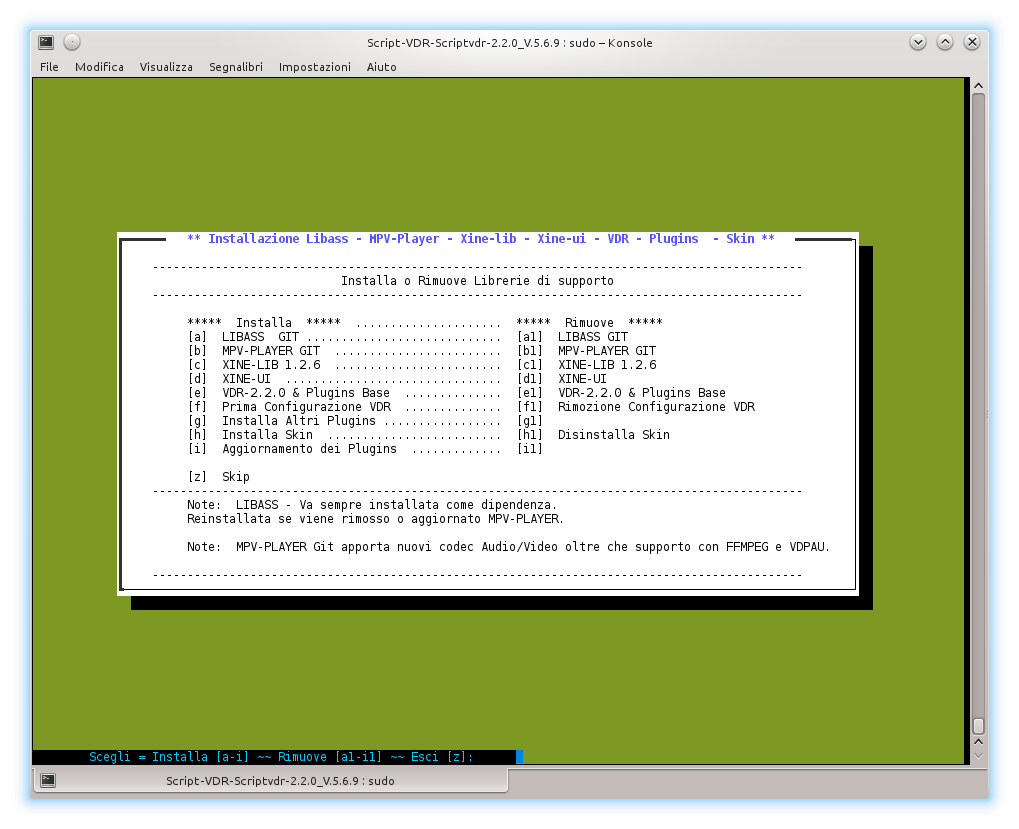Image resolution: width=1019 pixels, height=829 pixels.
Task: Click the window title 'Script-VDR-Scriptvdr-2.2.0_V.5.6.9 : sudo – Konsole'
Action: coord(510,43)
